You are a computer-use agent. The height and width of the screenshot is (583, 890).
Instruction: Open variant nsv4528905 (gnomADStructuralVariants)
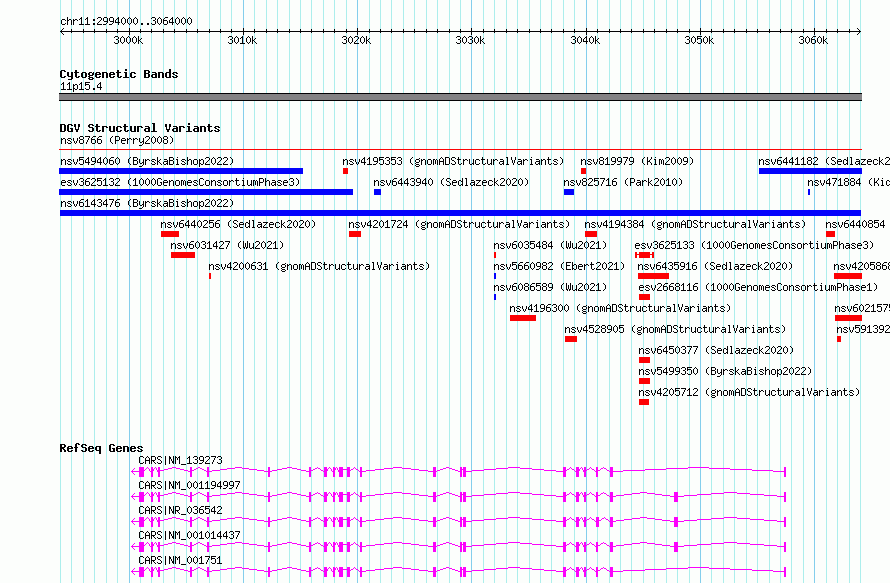point(675,329)
